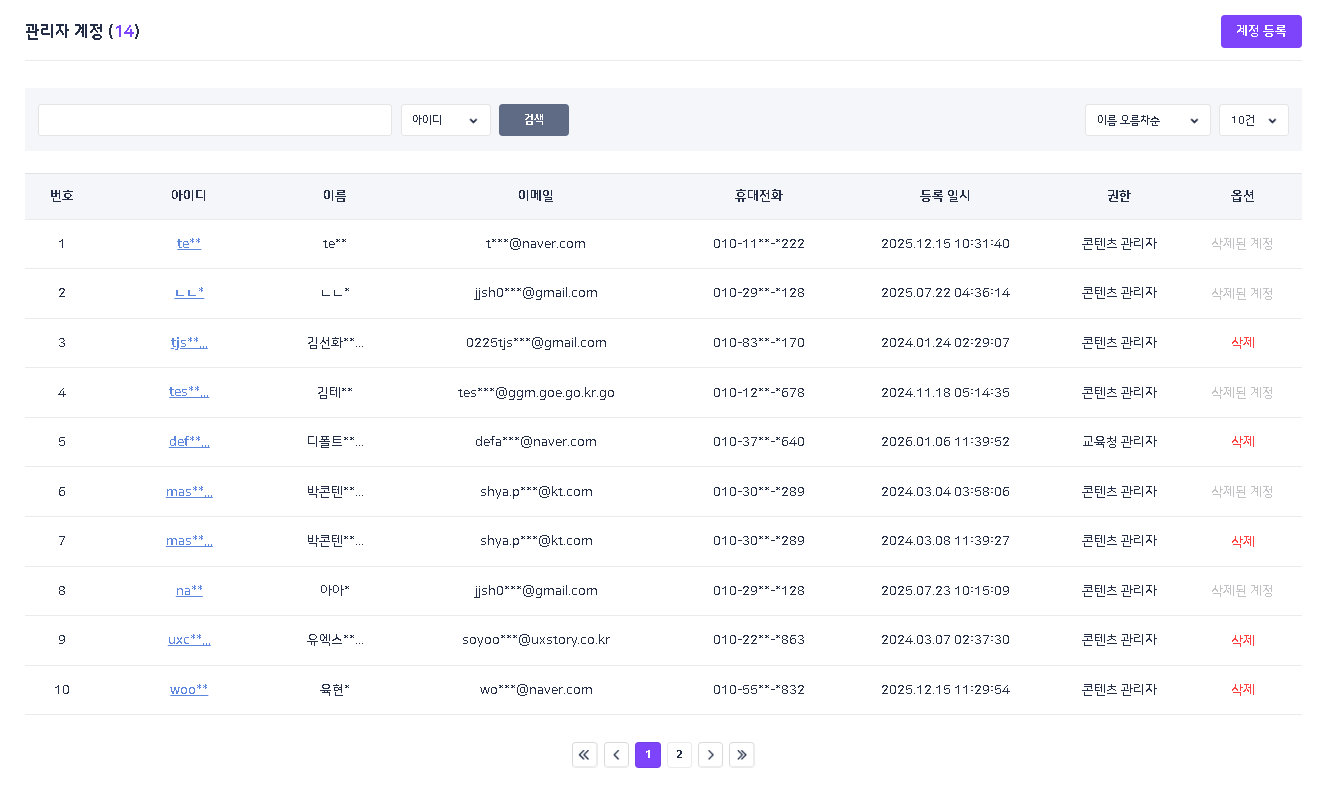Go to page 2 of results
The width and height of the screenshot is (1330, 790).
point(679,755)
